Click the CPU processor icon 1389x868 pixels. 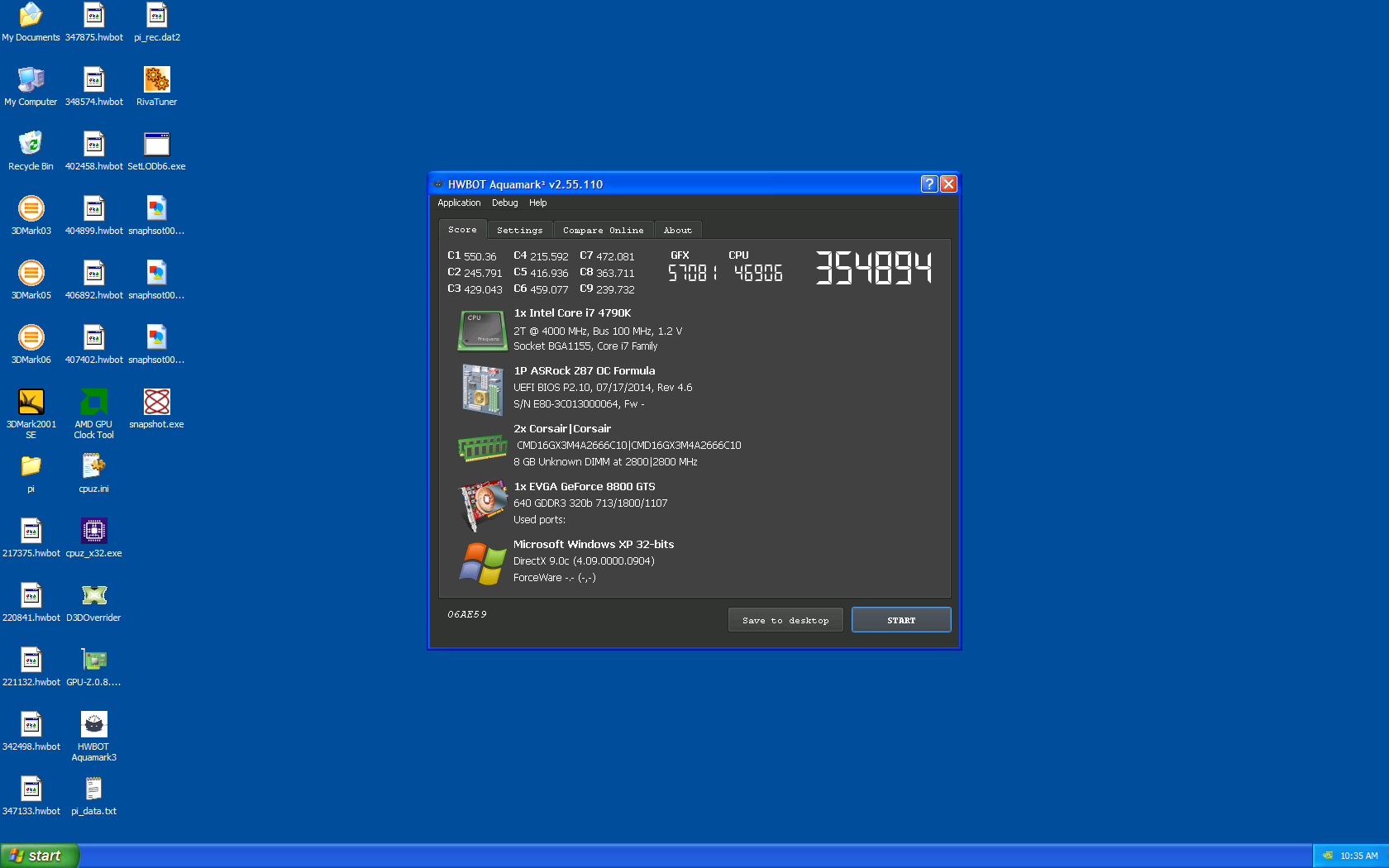point(483,331)
